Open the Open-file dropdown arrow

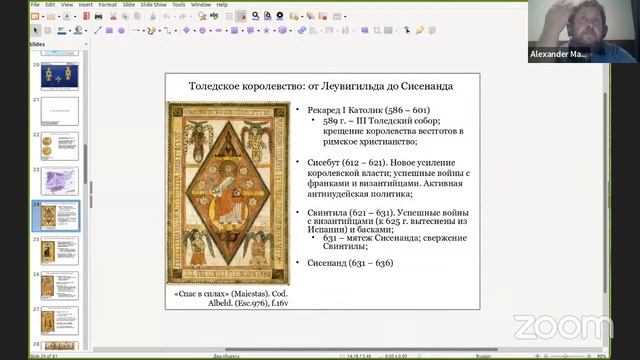coord(59,17)
